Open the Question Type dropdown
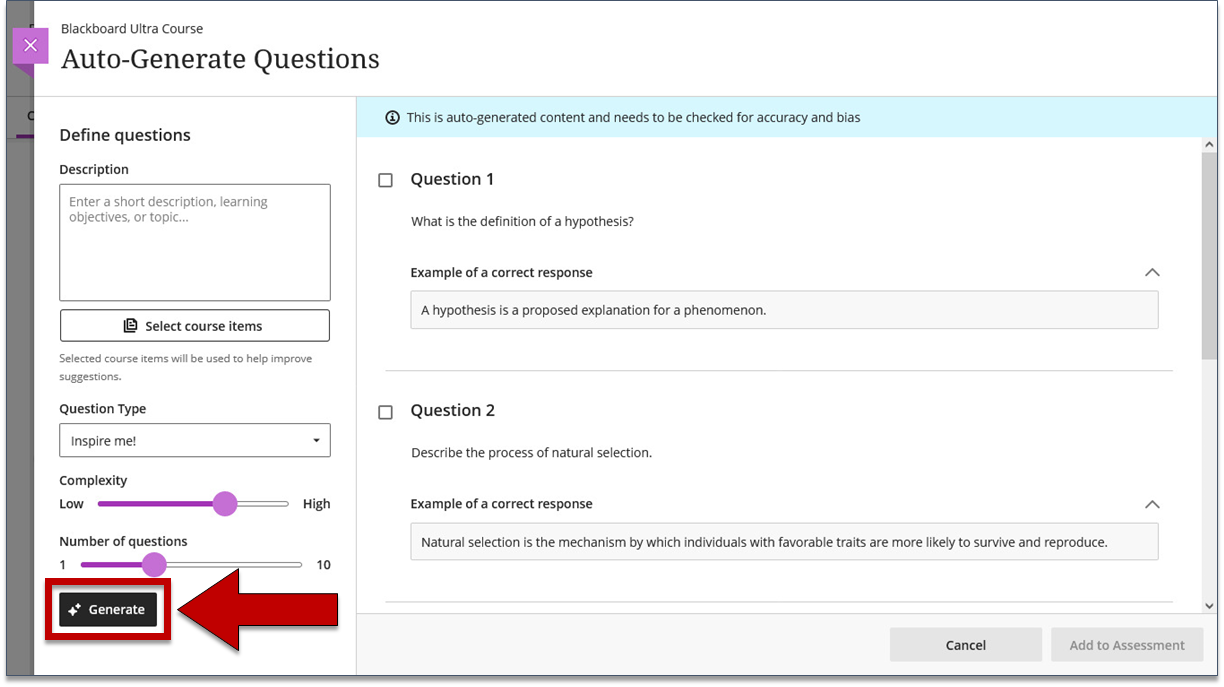The height and width of the screenshot is (687, 1224). coord(195,441)
